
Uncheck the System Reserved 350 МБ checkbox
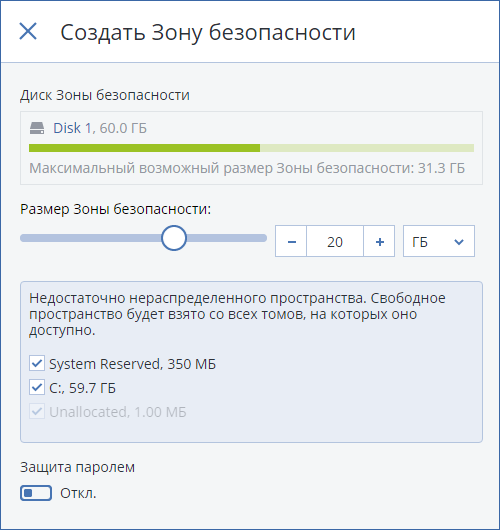click(37, 364)
